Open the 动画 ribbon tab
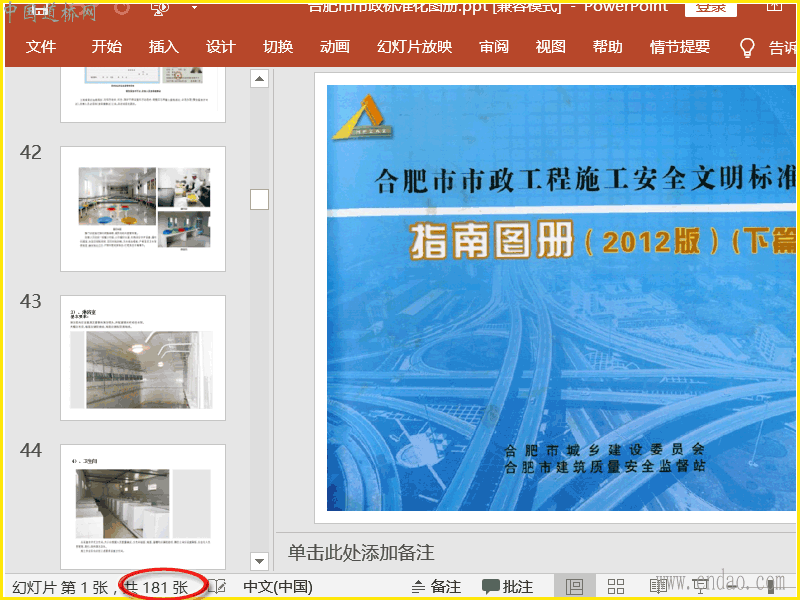The height and width of the screenshot is (600, 800). [335, 47]
